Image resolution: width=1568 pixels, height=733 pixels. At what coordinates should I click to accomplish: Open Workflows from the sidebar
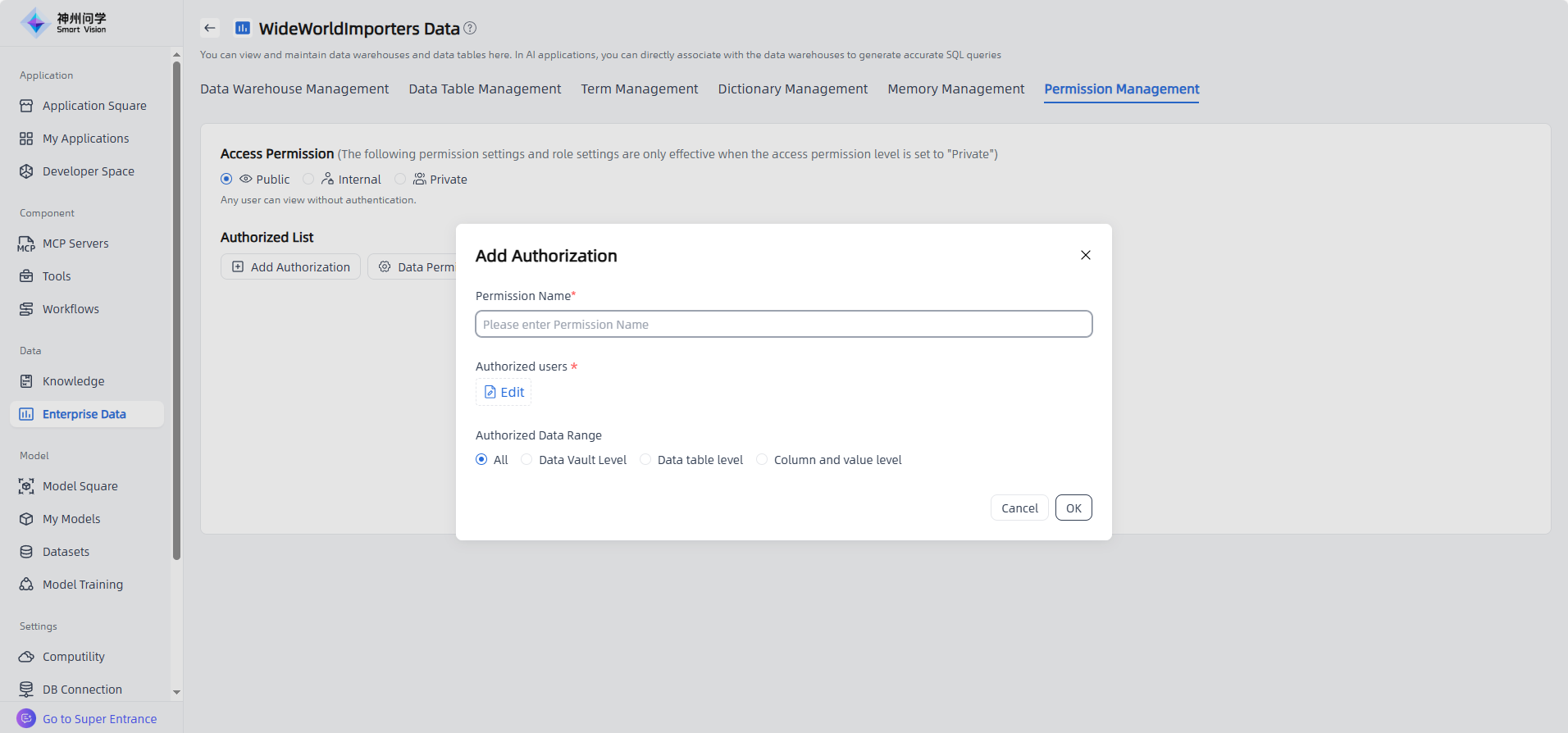(x=71, y=309)
